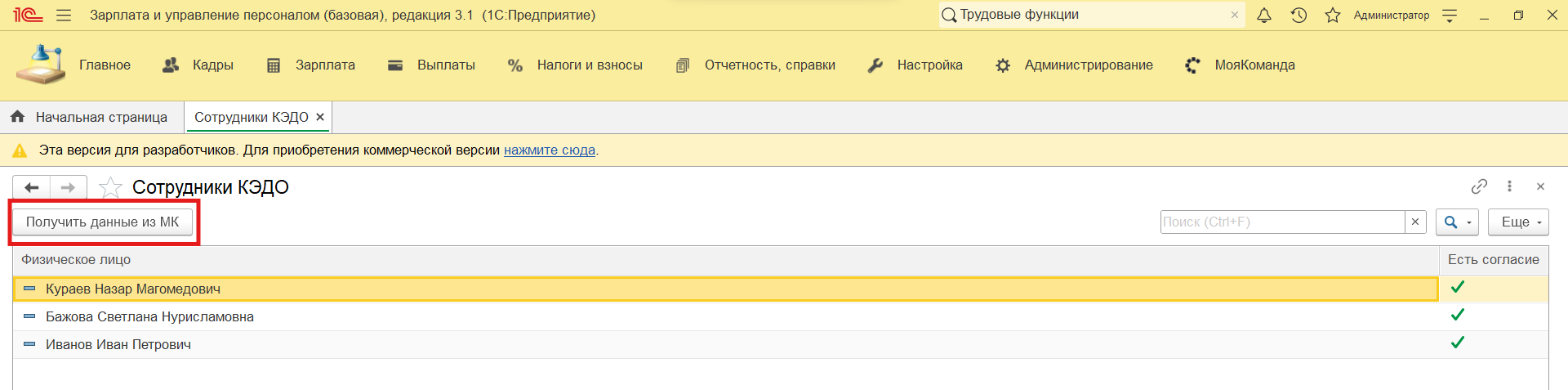This screenshot has height=390, width=1568.
Task: Toggle consent checkmark for Иванов Иван
Action: 1458,343
